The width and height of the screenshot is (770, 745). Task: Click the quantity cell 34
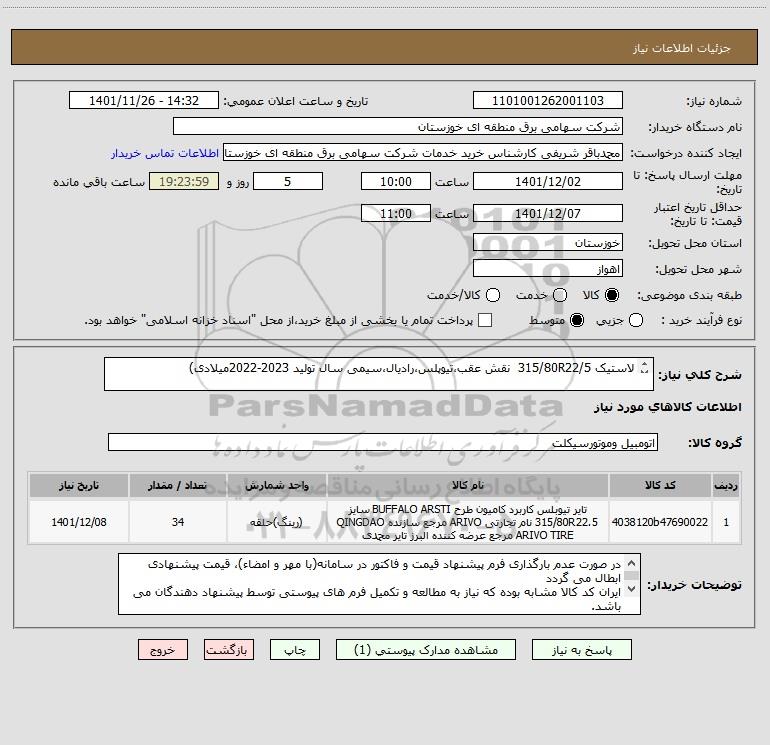click(178, 522)
